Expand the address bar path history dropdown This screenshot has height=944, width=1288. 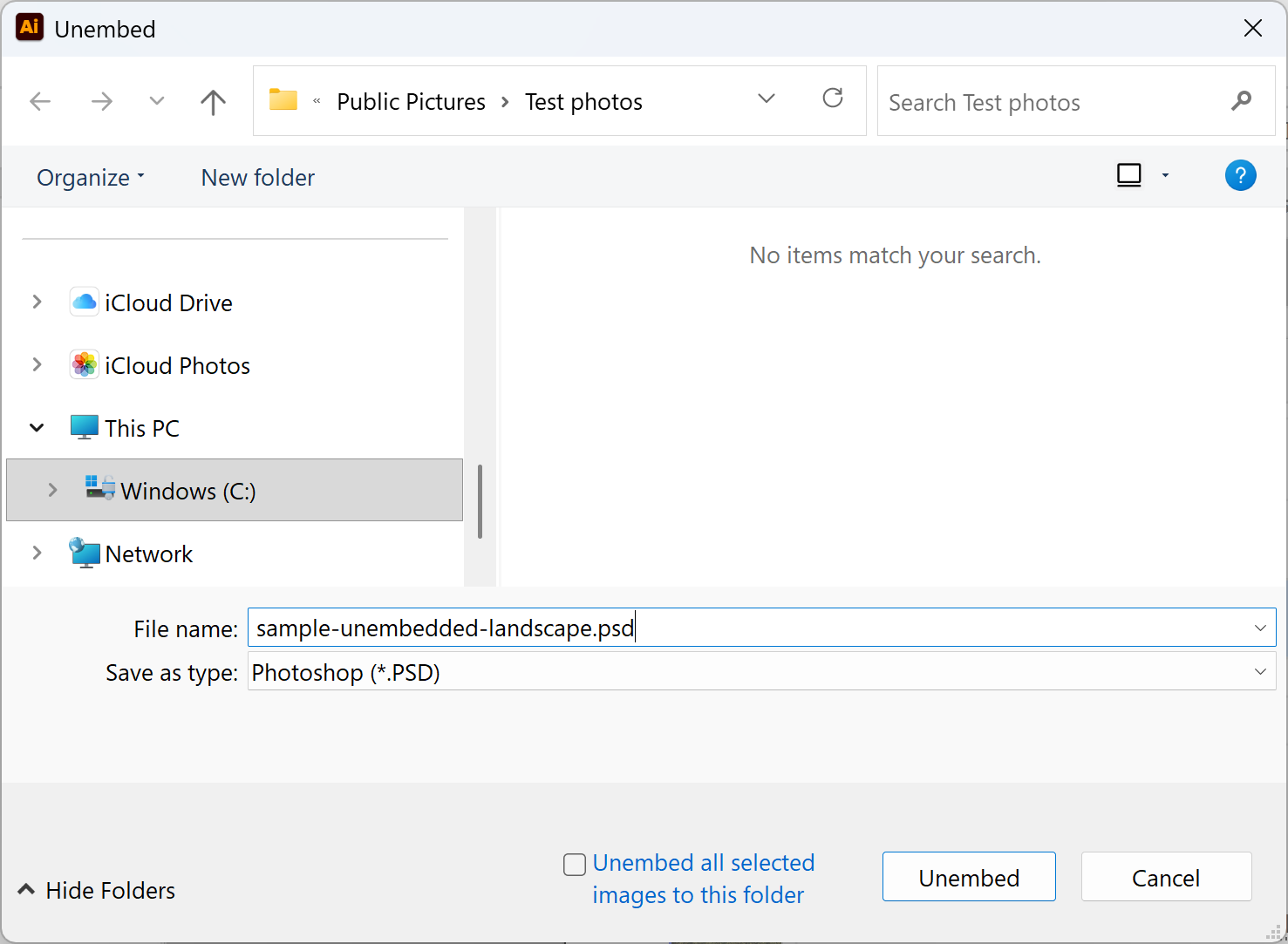click(x=767, y=98)
